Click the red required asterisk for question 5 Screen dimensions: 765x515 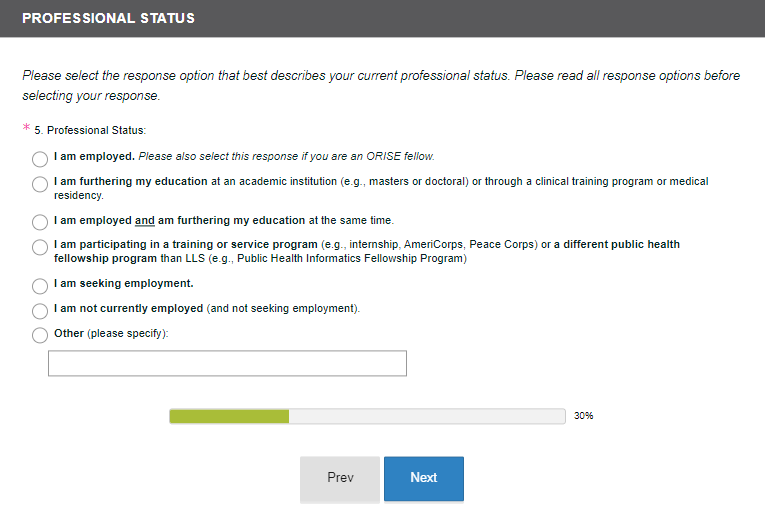[27, 128]
